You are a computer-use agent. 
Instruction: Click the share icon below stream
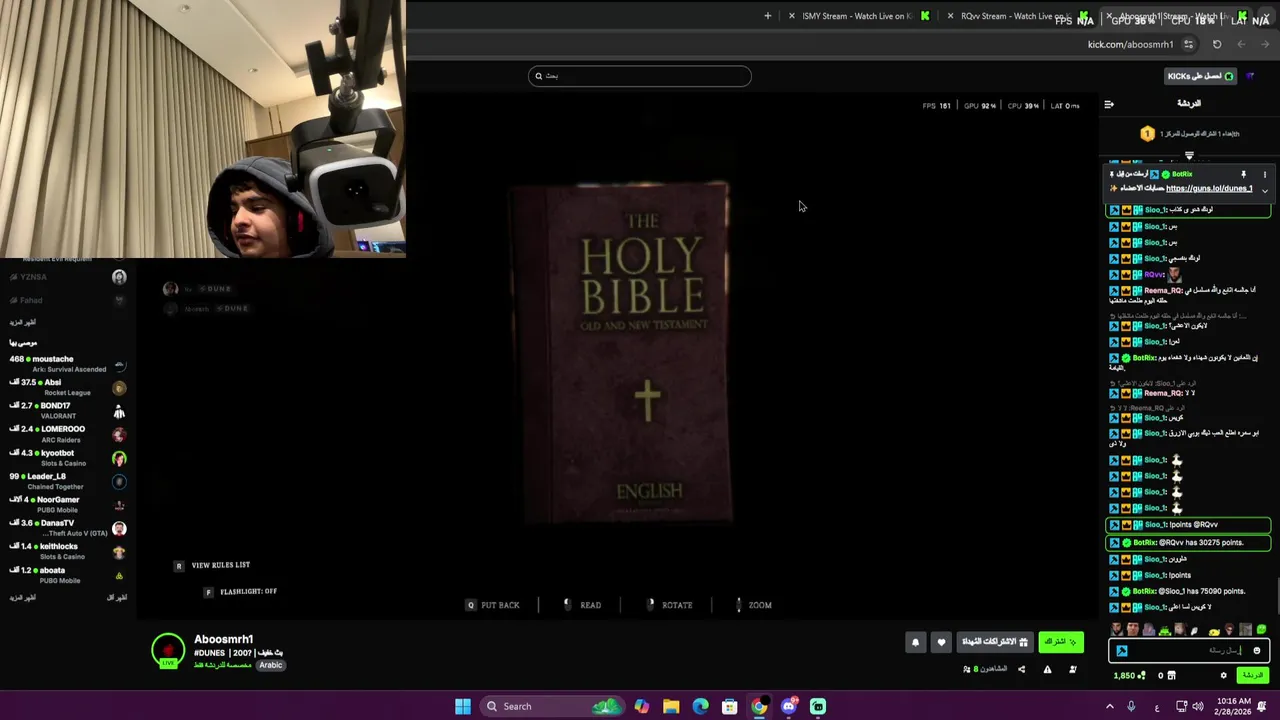tap(1021, 669)
